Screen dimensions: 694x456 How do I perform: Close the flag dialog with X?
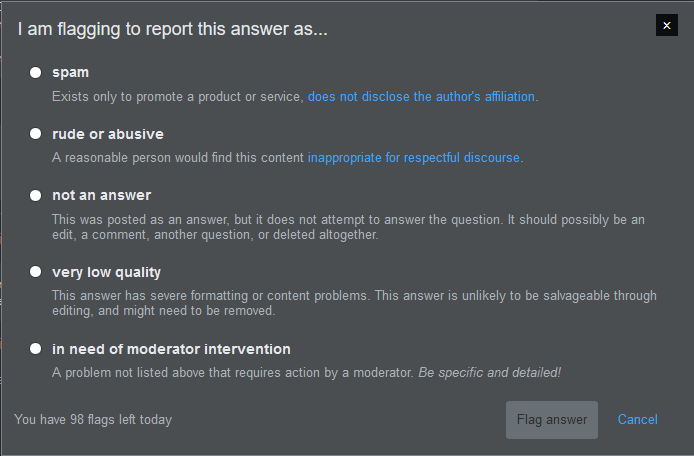pyautogui.click(x=666, y=26)
